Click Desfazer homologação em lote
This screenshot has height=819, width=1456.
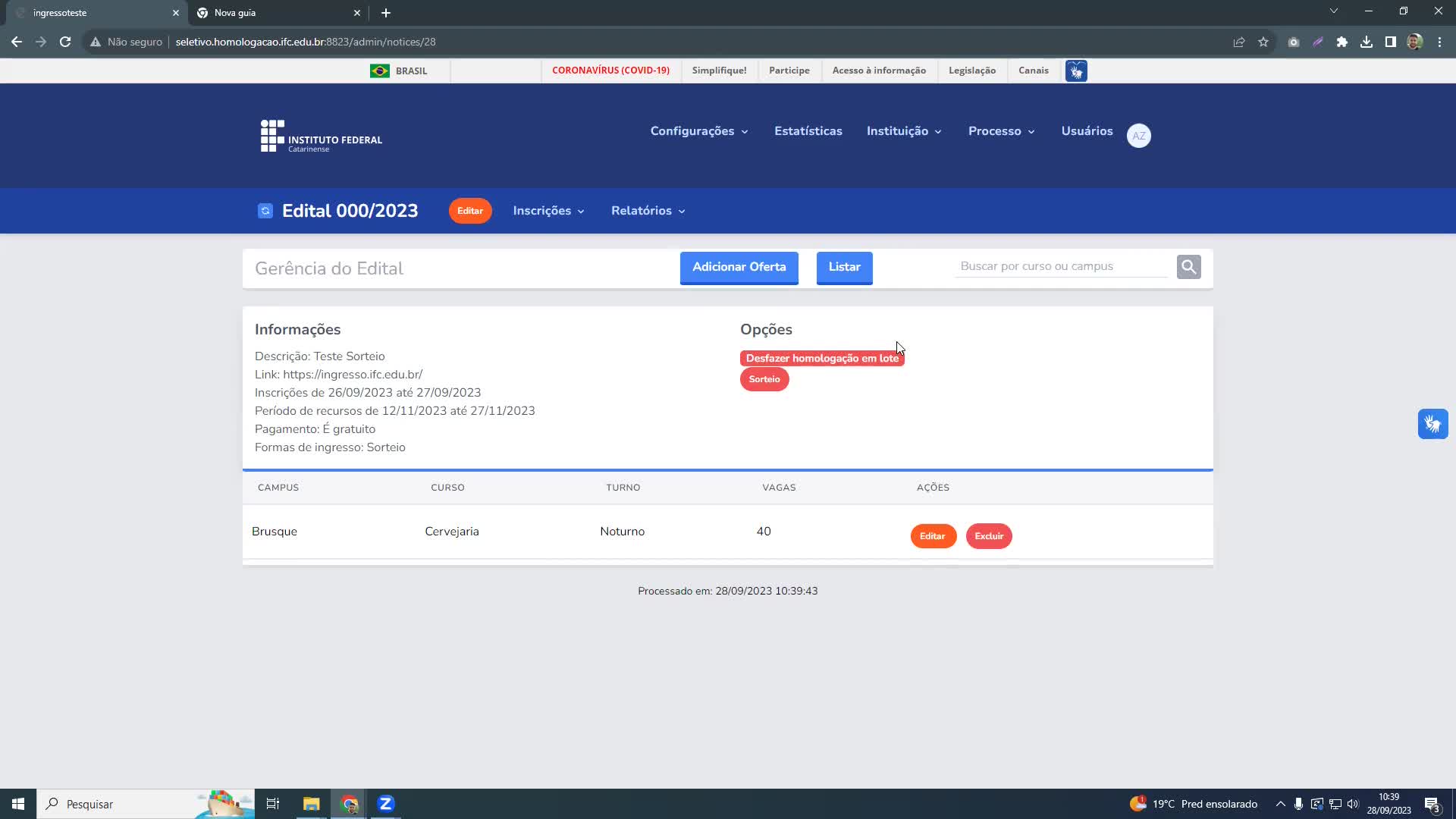coord(822,358)
